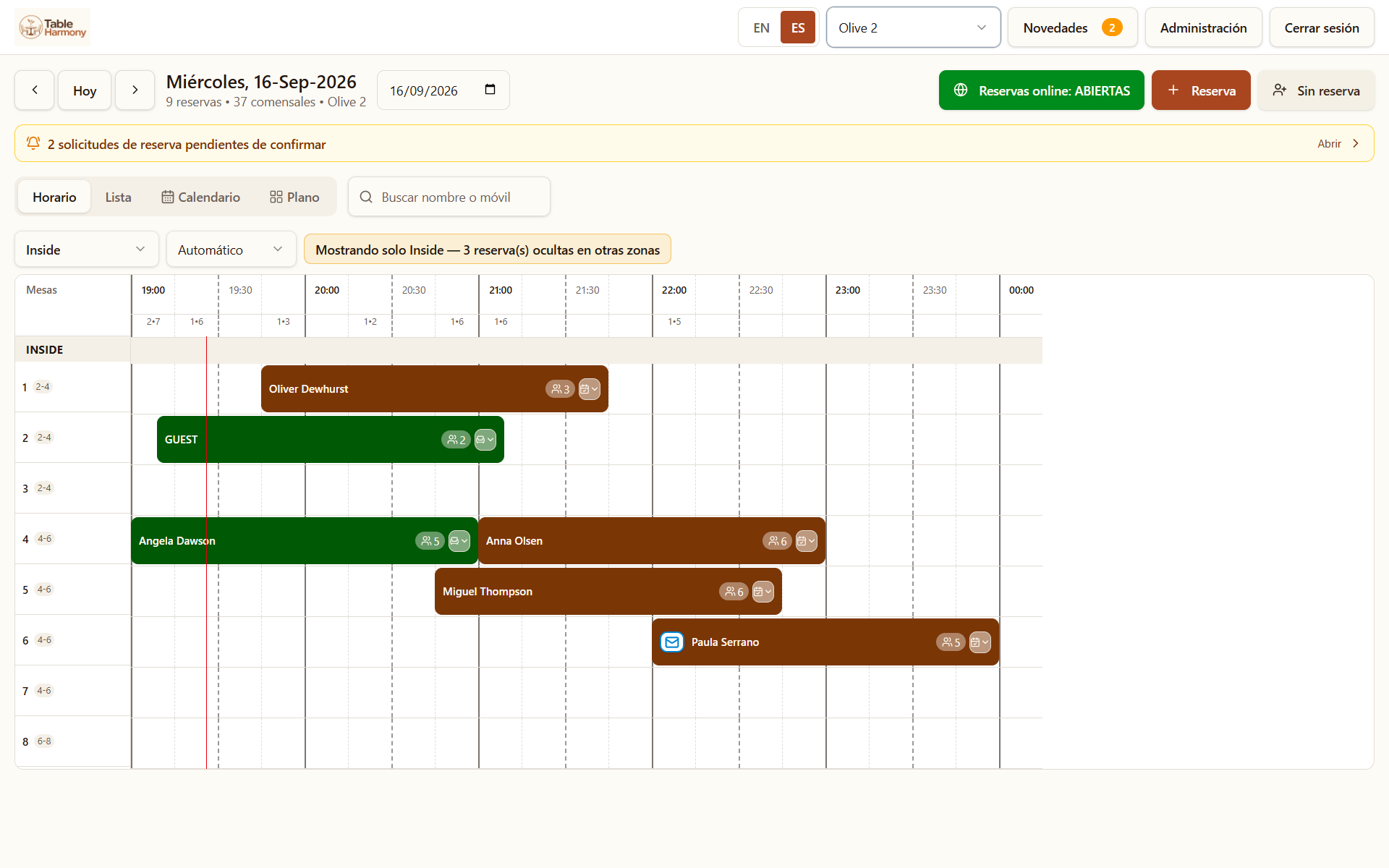This screenshot has height=868, width=1389.
Task: Open status menu on GUEST reservation
Action: [485, 440]
